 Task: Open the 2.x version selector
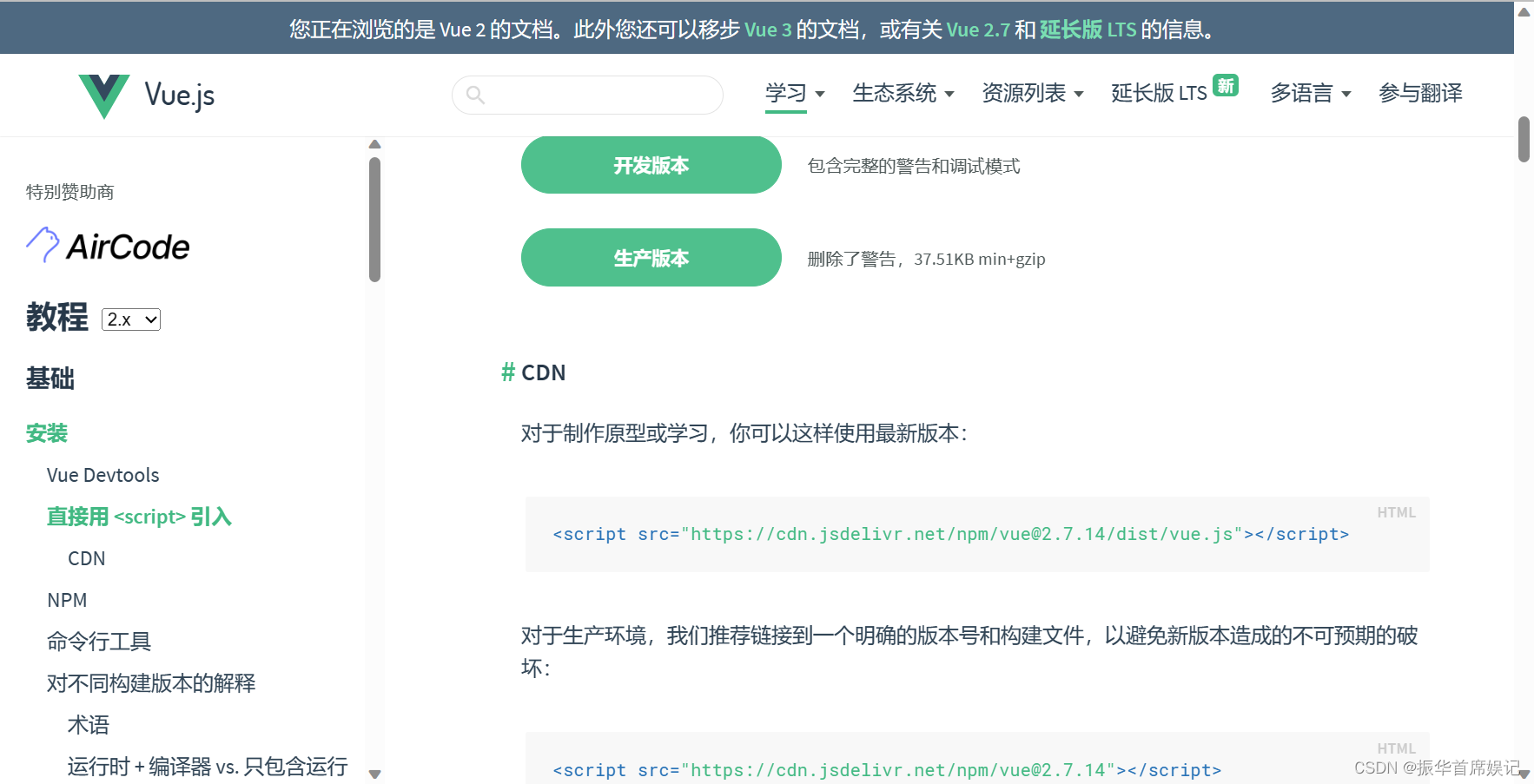coord(131,320)
